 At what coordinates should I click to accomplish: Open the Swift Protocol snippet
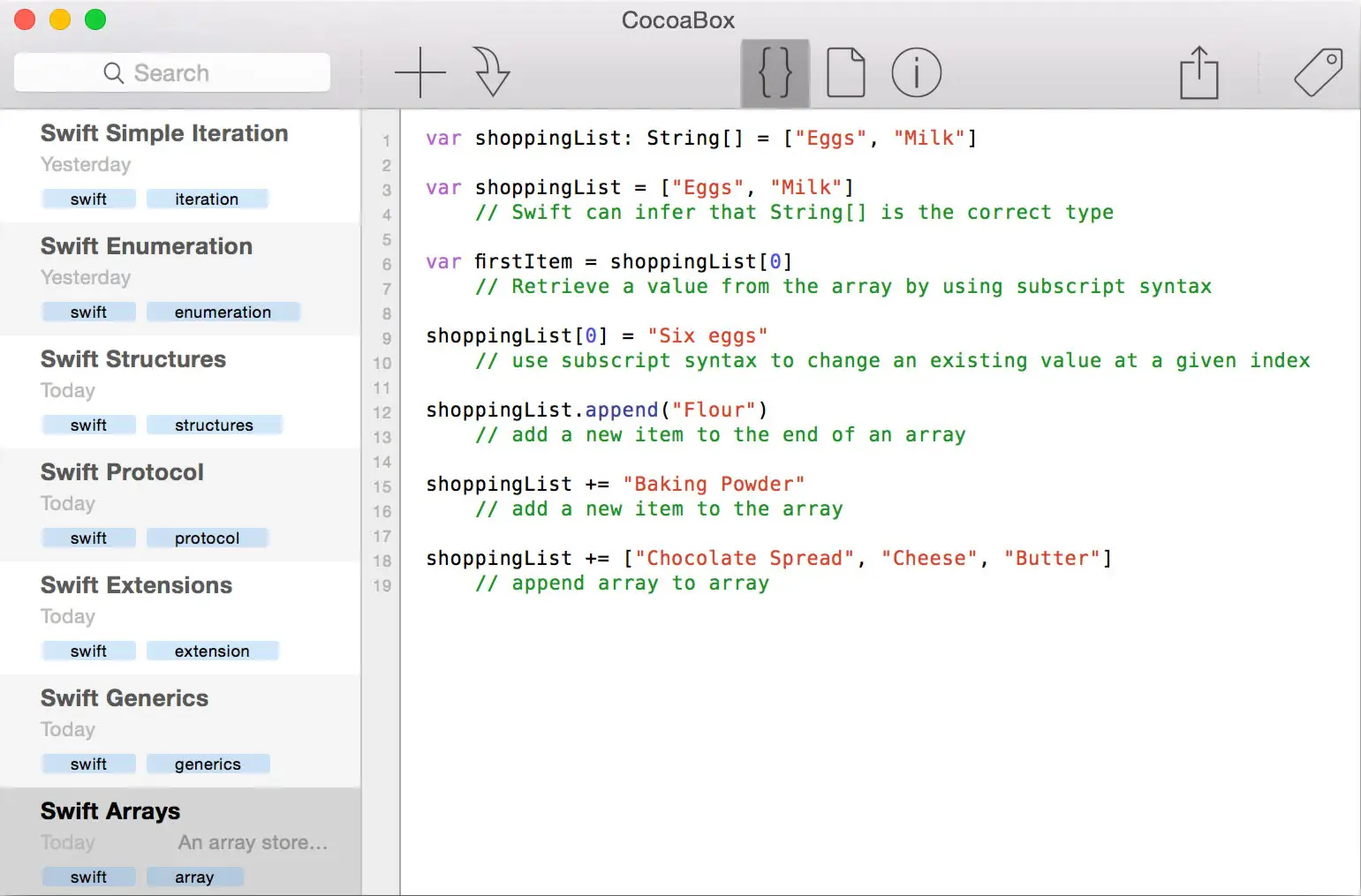(x=180, y=505)
